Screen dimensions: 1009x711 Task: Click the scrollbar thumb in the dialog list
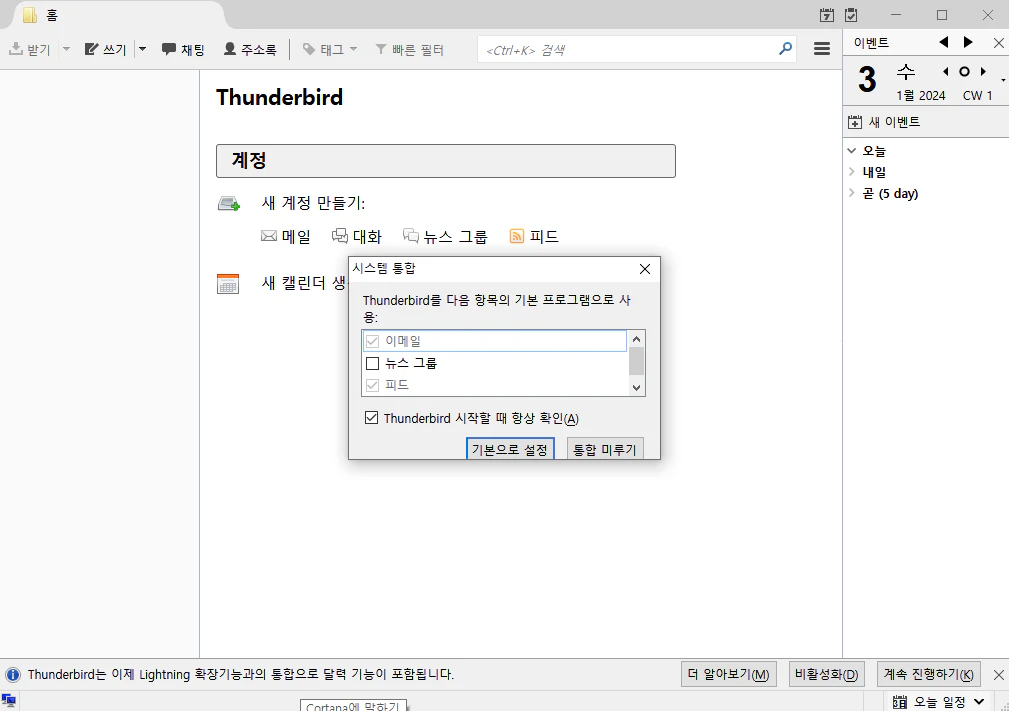coord(636,361)
